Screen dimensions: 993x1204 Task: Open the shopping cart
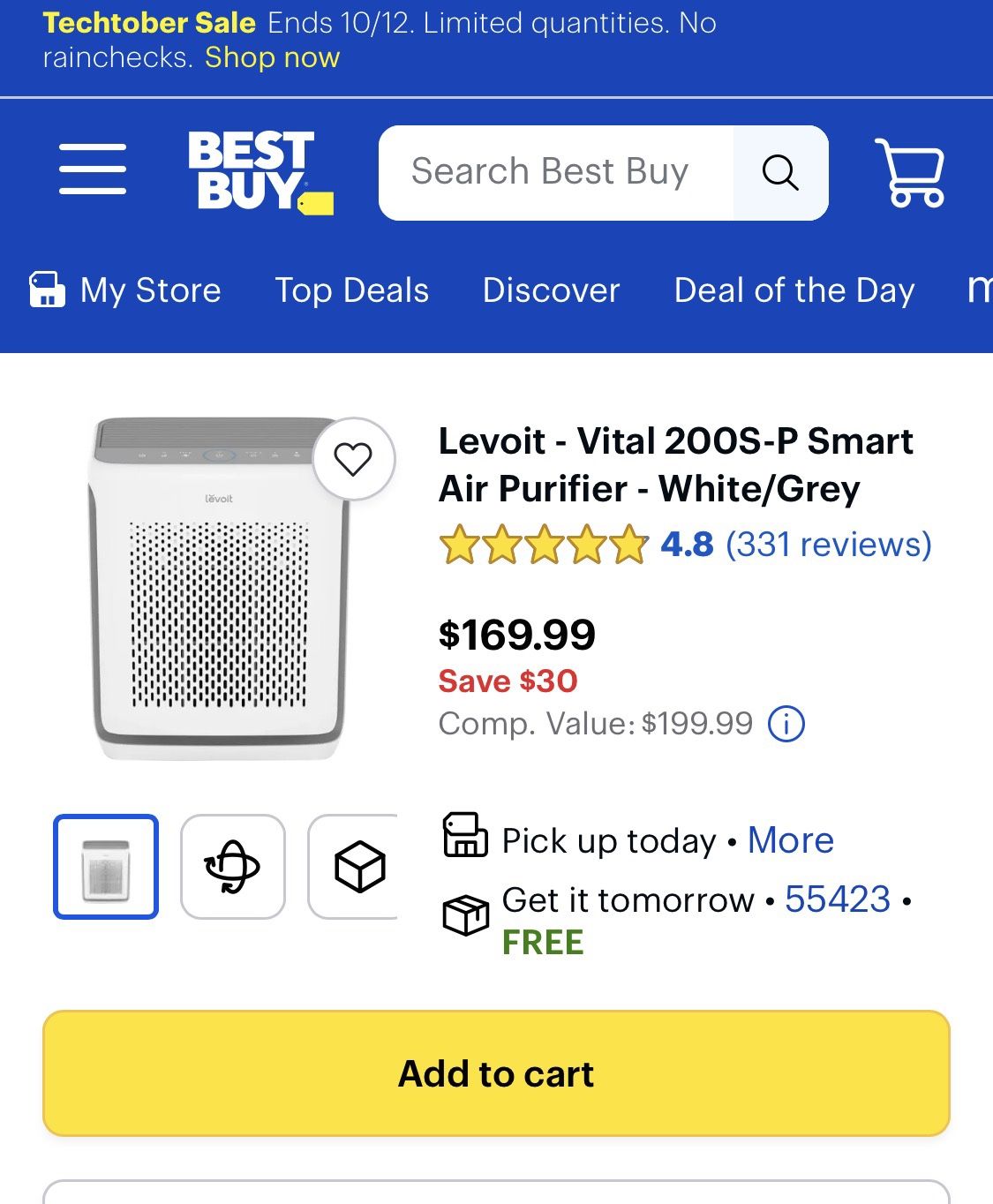(x=910, y=172)
